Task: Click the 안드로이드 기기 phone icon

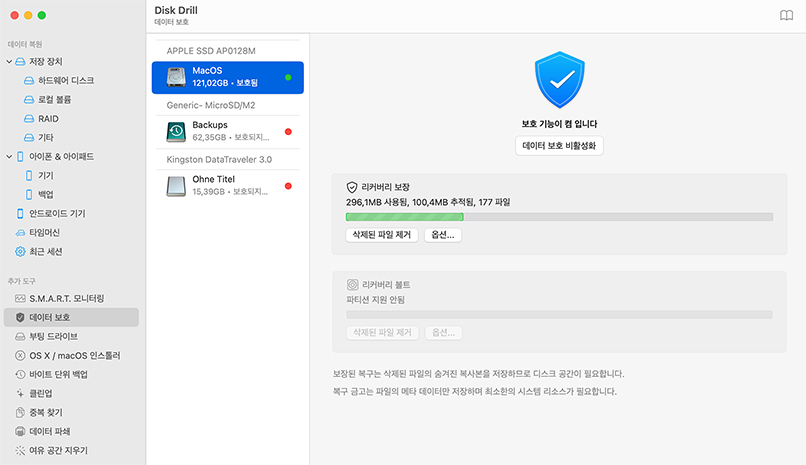Action: pyautogui.click(x=20, y=213)
